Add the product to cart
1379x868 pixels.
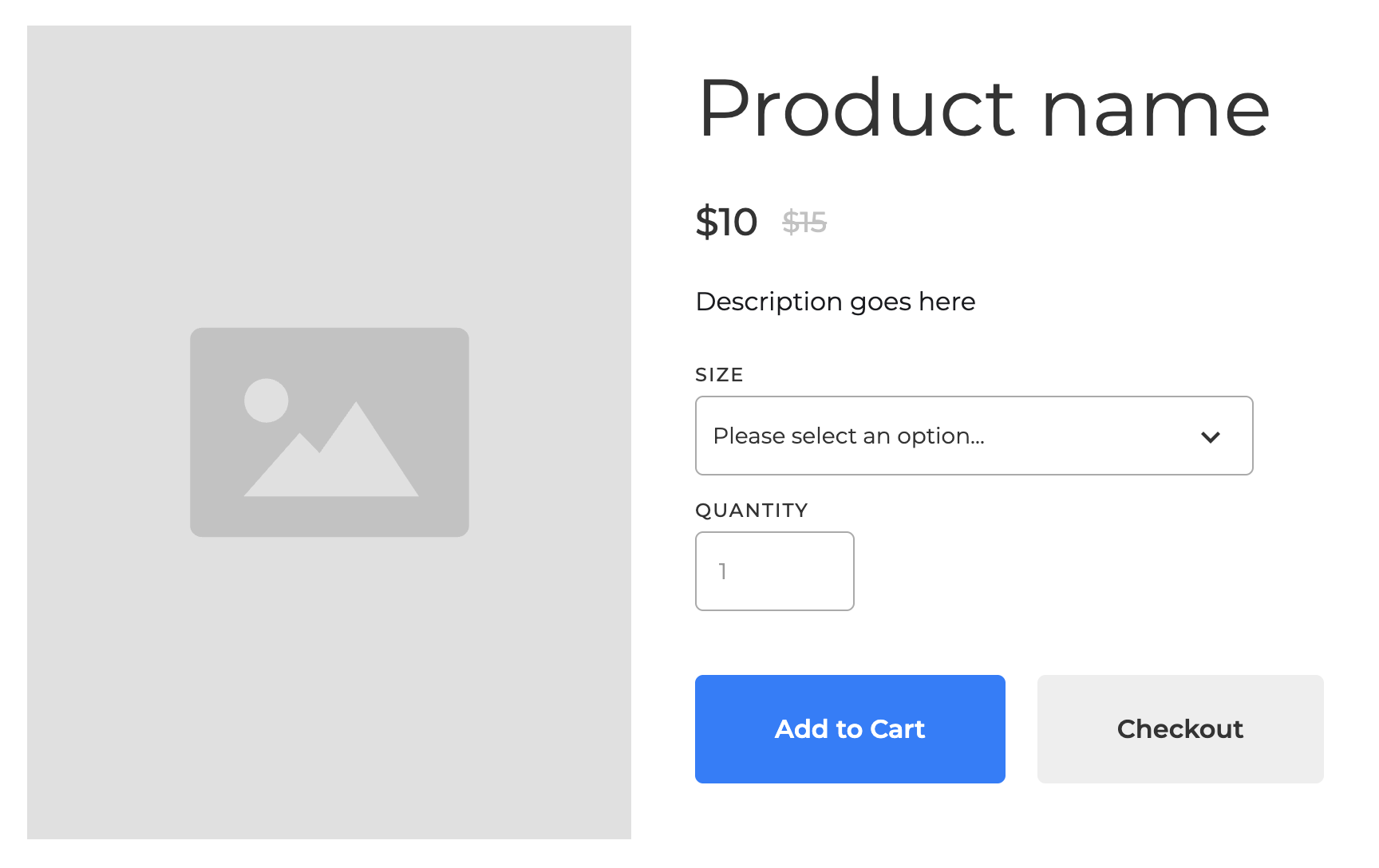tap(850, 729)
